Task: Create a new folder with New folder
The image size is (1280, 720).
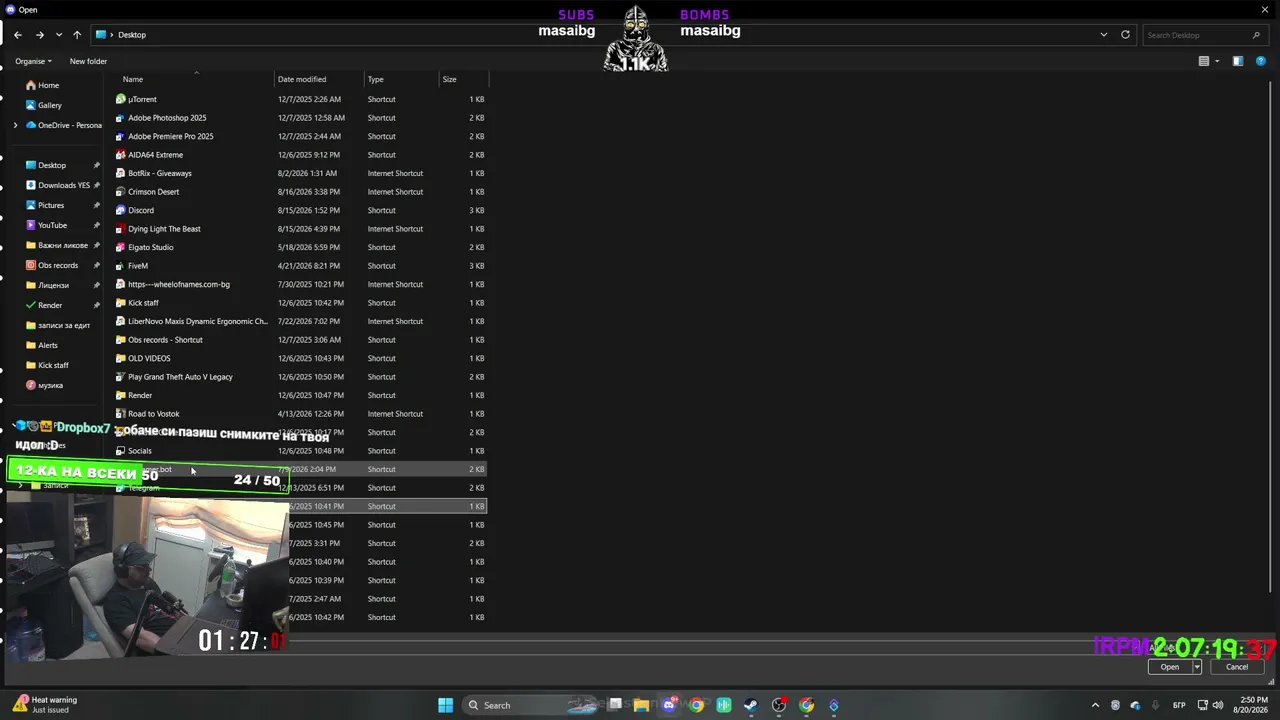Action: 88,61
